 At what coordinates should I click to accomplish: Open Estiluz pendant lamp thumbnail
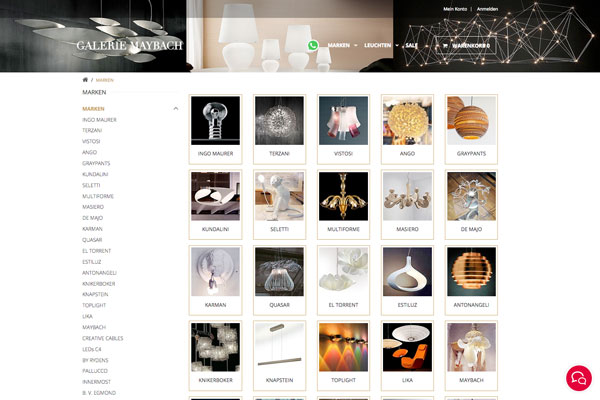(407, 272)
